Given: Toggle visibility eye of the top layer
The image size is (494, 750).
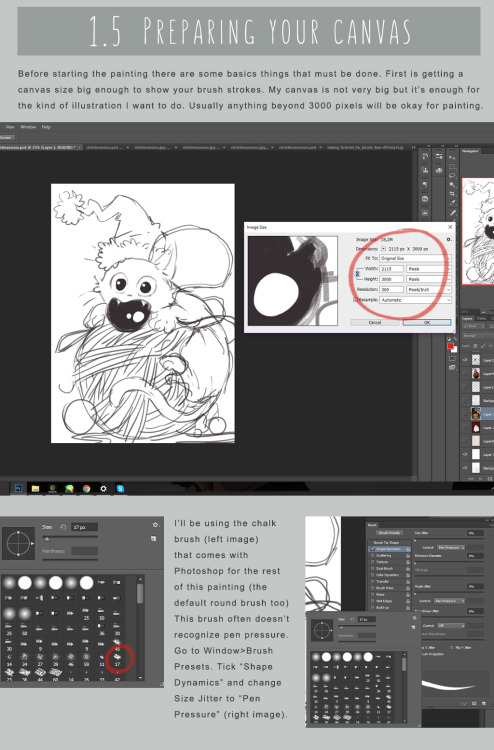Looking at the screenshot, I should point(465,360).
